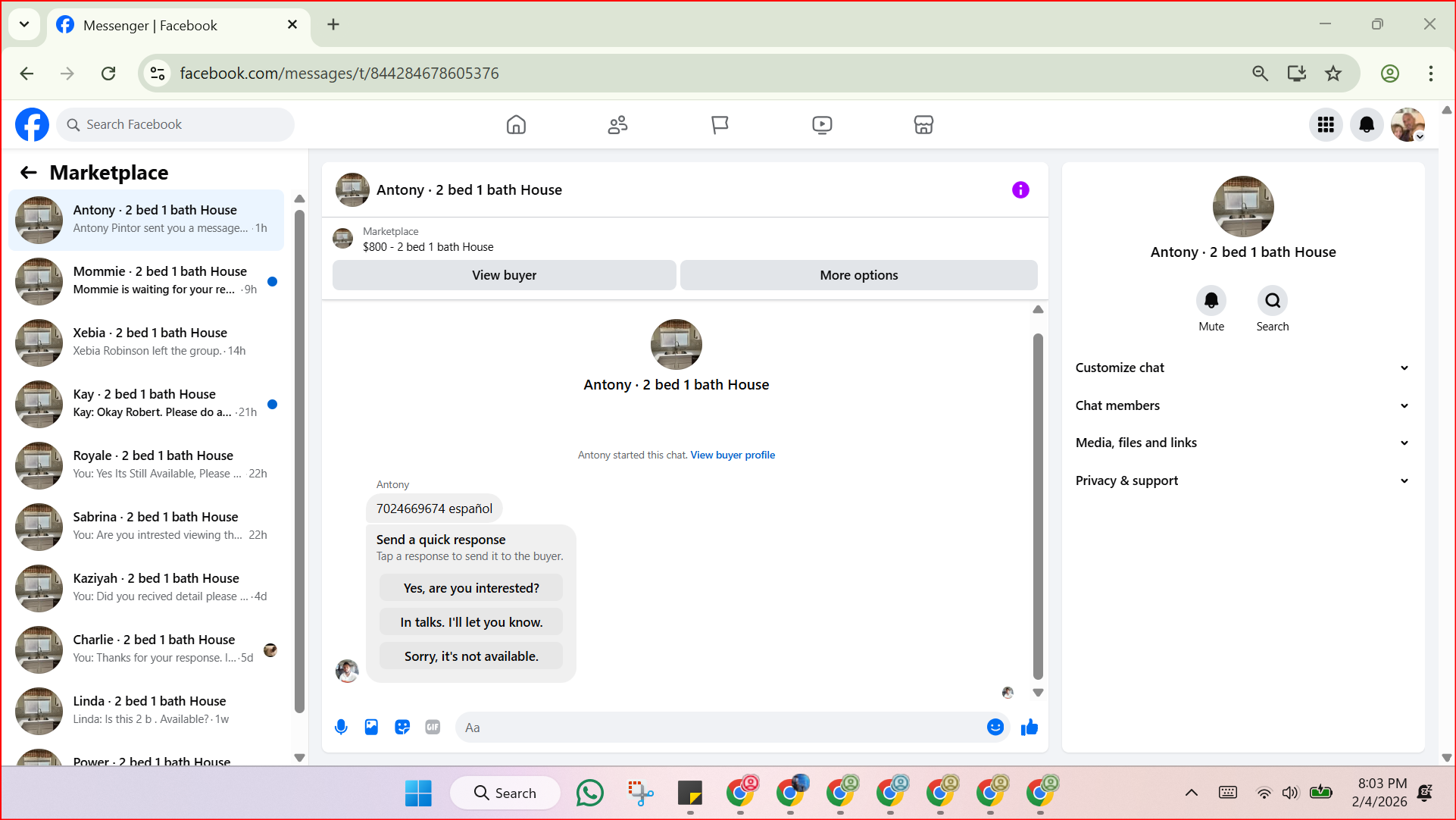Expand the Chat members section
1456x820 pixels.
click(1242, 405)
